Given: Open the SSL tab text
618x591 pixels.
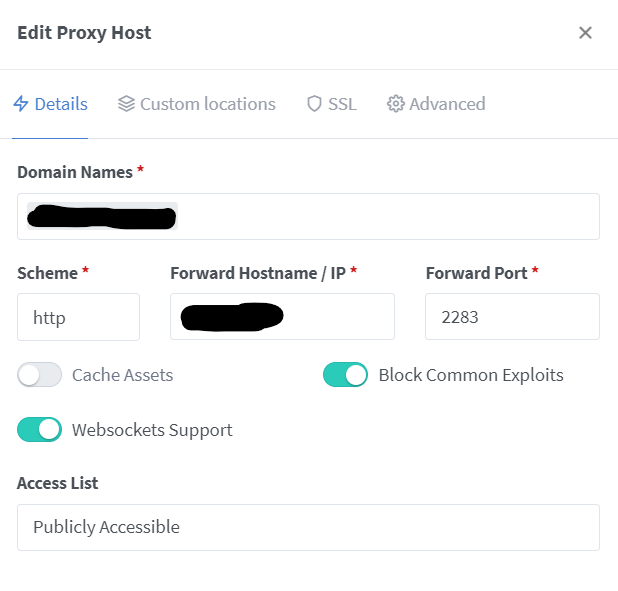Looking at the screenshot, I should pyautogui.click(x=342, y=104).
